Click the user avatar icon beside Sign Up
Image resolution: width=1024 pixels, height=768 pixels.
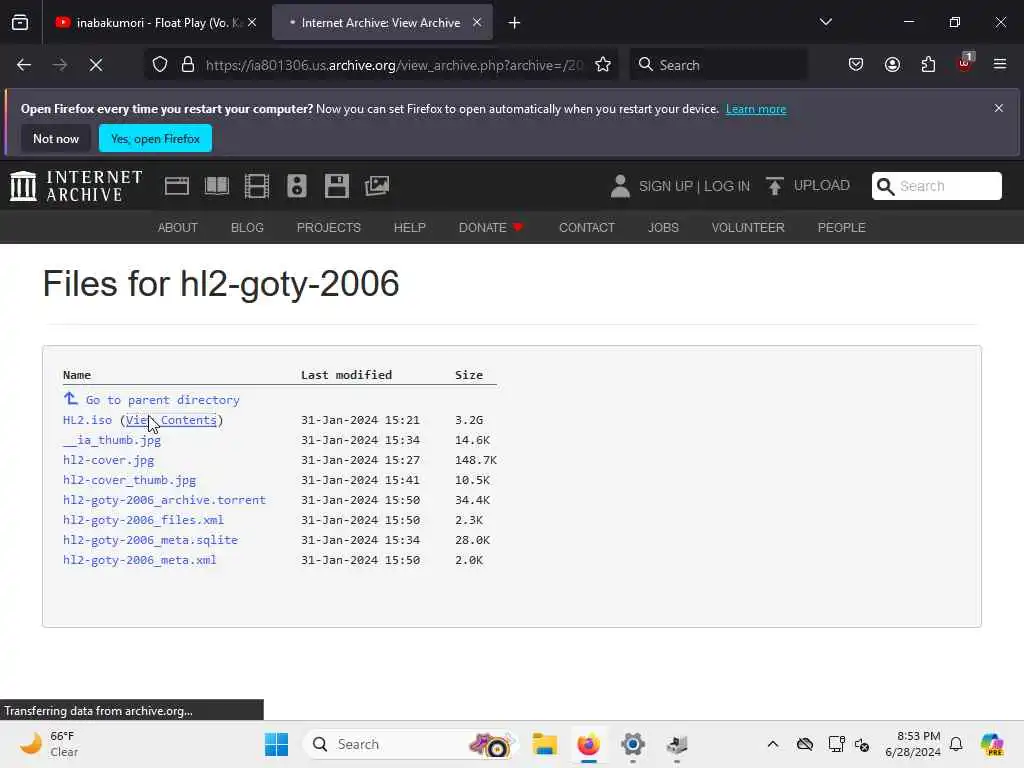point(620,186)
